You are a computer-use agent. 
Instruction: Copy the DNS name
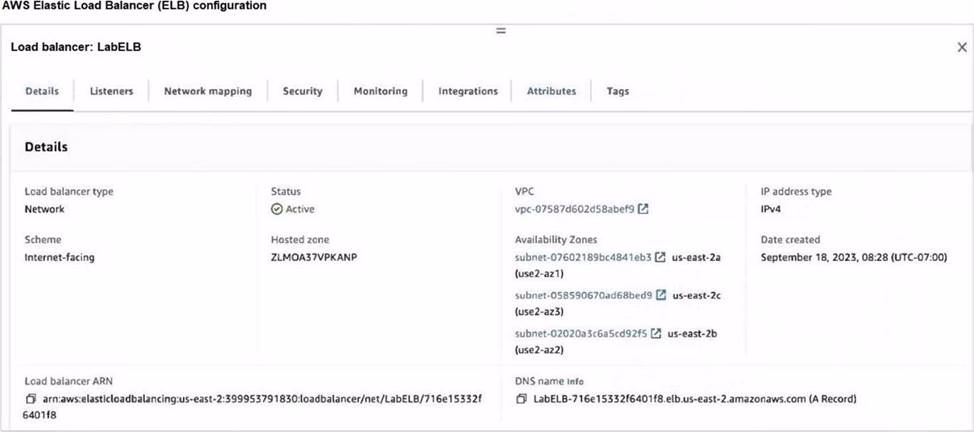(x=522, y=399)
